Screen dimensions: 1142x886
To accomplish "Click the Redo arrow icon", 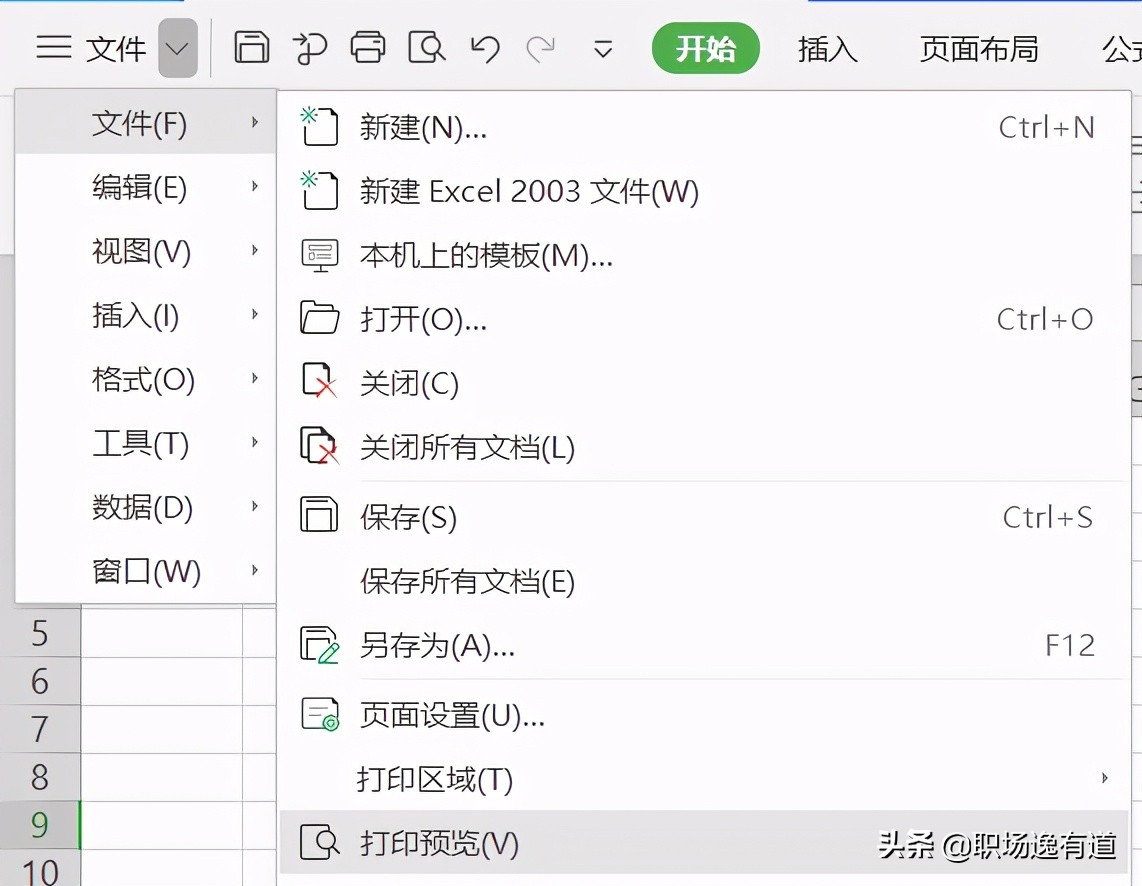I will (540, 49).
